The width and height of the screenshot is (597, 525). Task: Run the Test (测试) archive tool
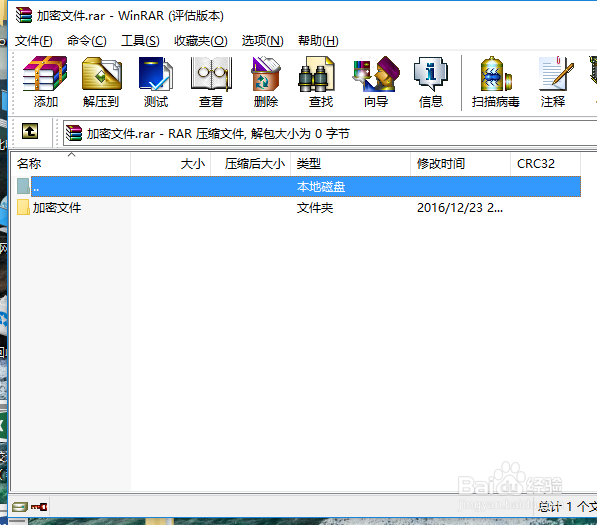(x=156, y=81)
